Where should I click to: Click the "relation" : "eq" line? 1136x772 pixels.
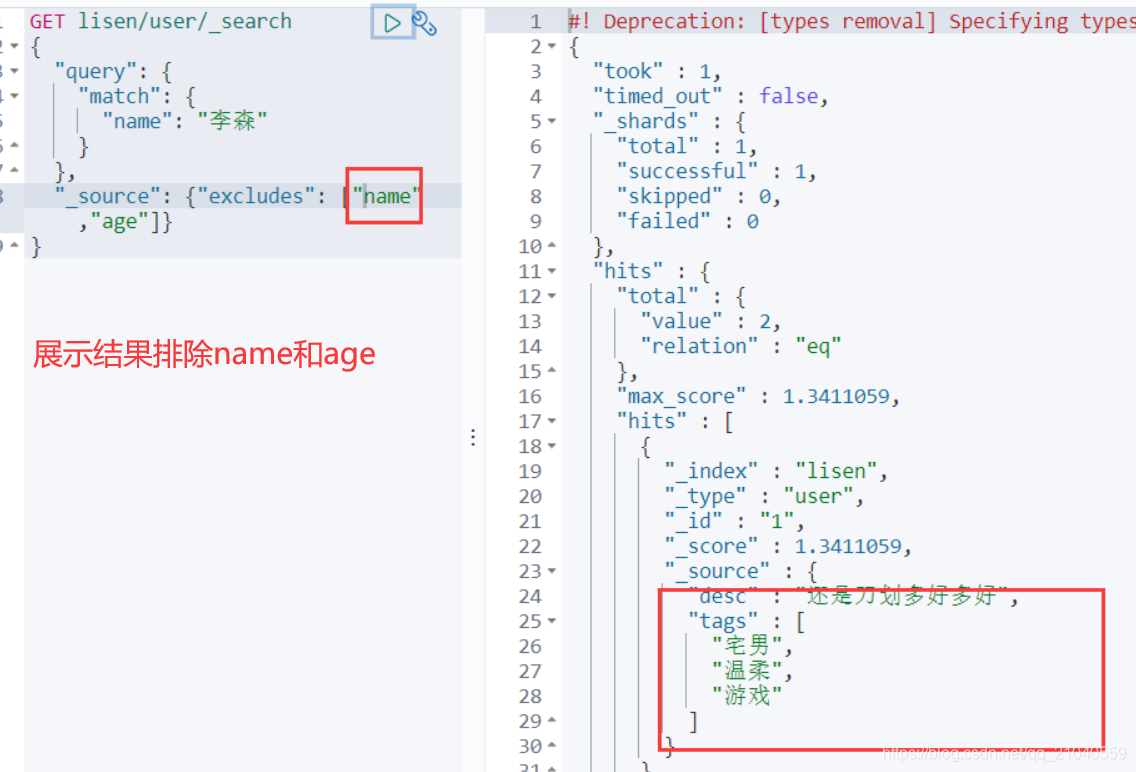pyautogui.click(x=741, y=346)
